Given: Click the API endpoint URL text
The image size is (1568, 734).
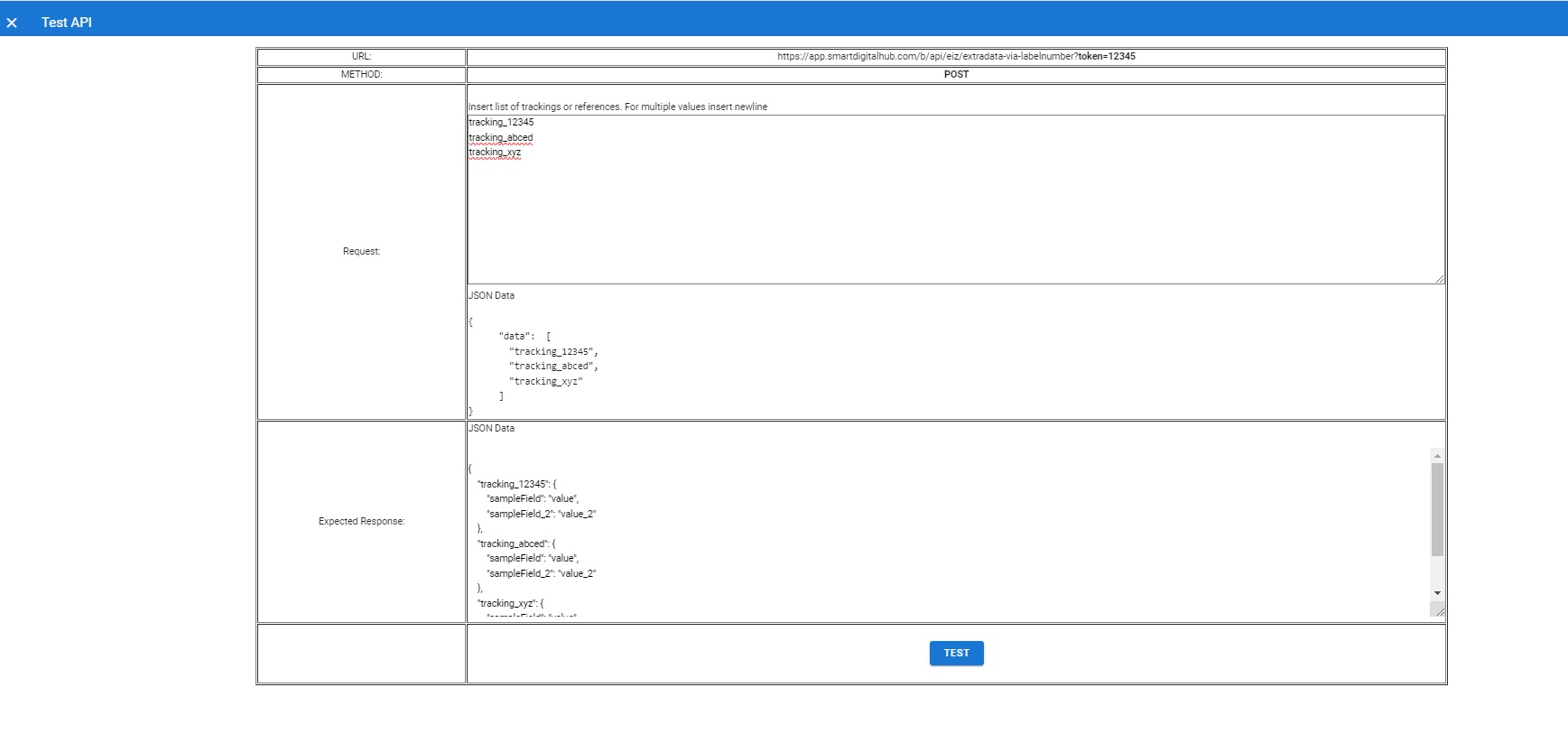Looking at the screenshot, I should coord(927,57).
